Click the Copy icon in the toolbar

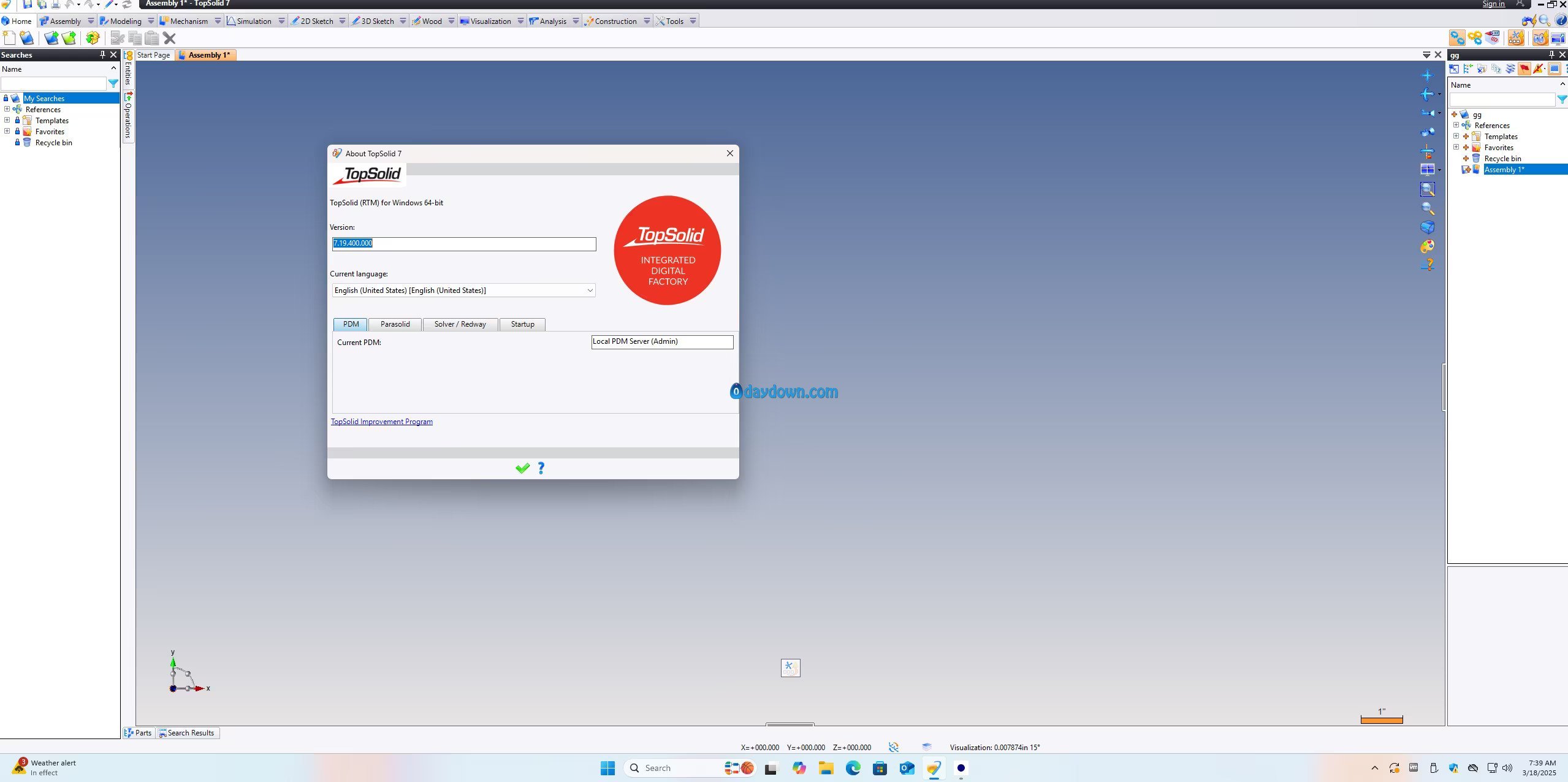[135, 38]
